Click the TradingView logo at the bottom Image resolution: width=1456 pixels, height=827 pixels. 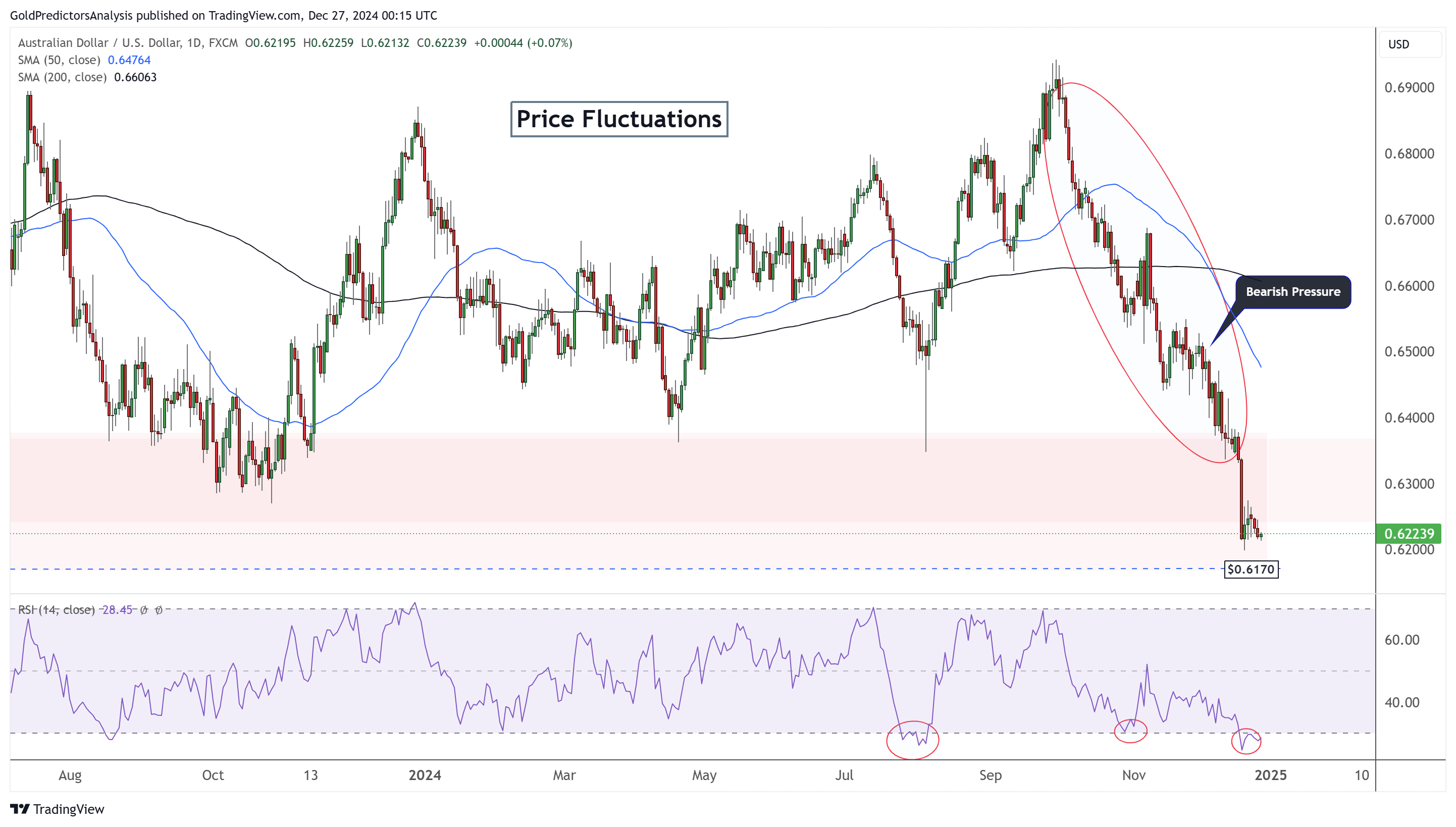coord(58,809)
